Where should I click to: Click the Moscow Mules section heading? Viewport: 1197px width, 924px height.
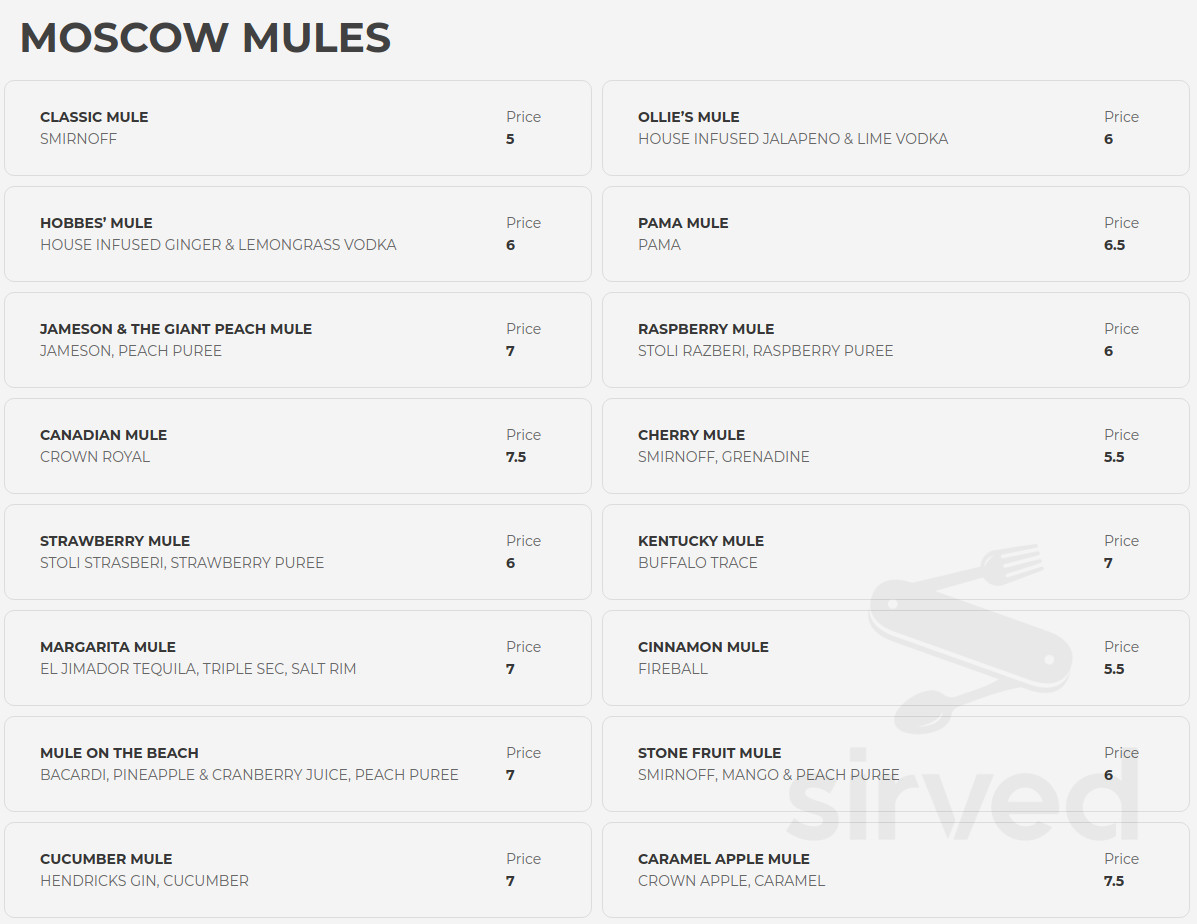point(205,37)
